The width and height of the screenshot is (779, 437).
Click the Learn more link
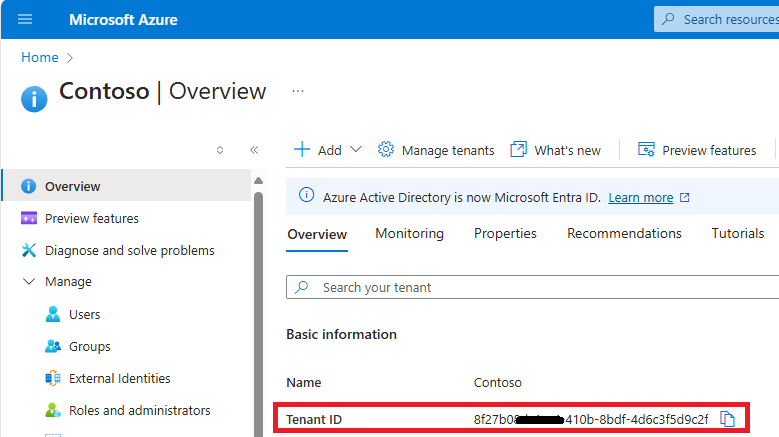(x=640, y=198)
